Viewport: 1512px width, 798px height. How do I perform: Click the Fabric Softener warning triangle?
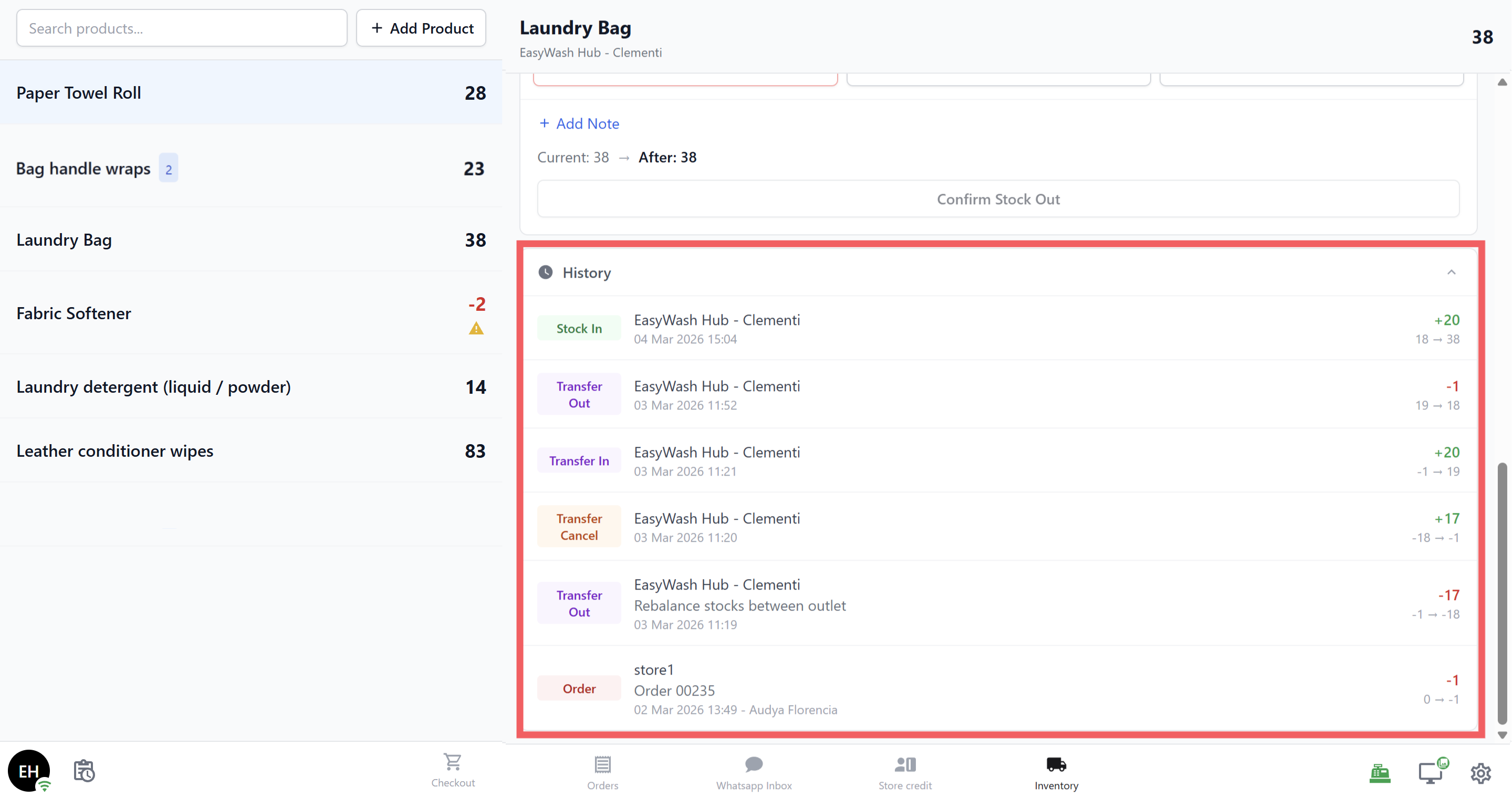point(476,329)
